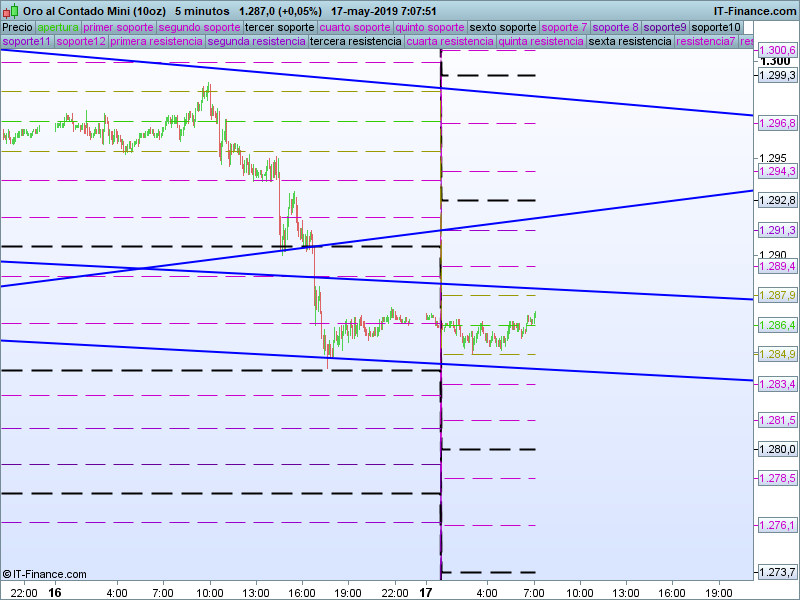This screenshot has height=600, width=800.
Task: Select the resistencia7 legend label
Action: 706,41
